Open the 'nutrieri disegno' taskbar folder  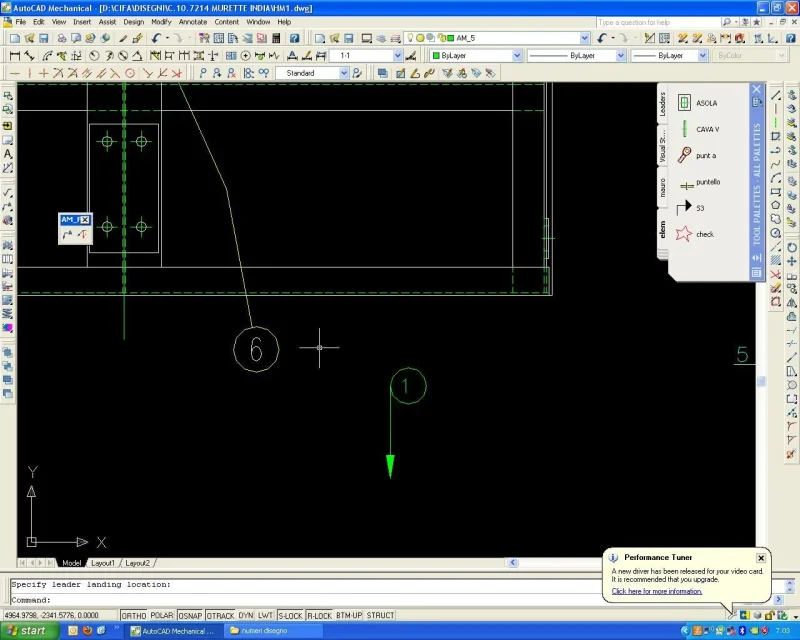(274, 631)
